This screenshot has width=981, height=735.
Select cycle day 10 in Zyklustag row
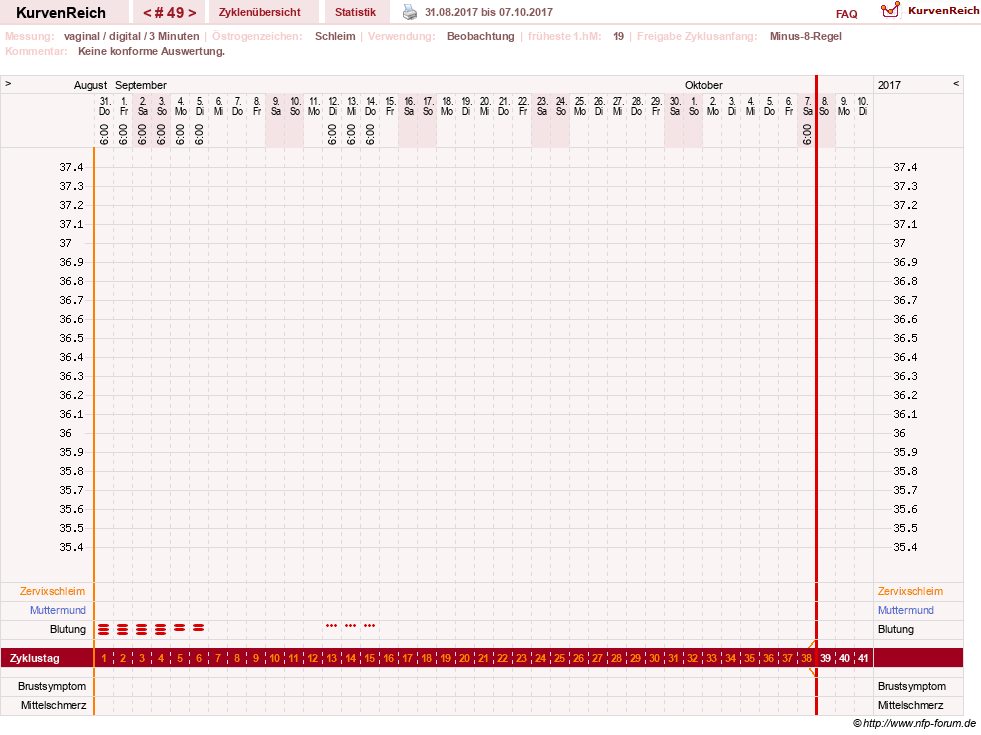click(275, 658)
